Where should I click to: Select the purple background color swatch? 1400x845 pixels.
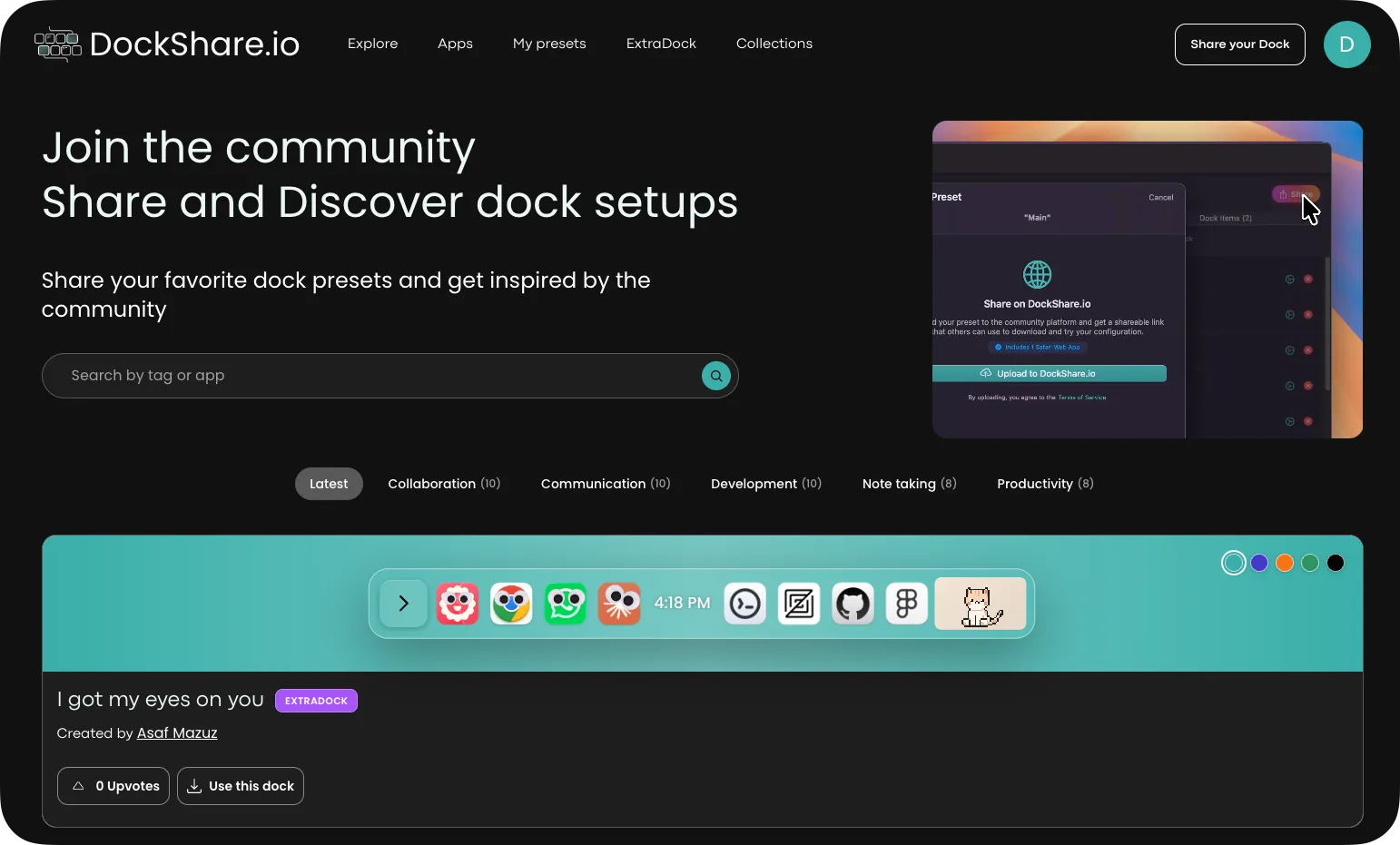click(1259, 563)
